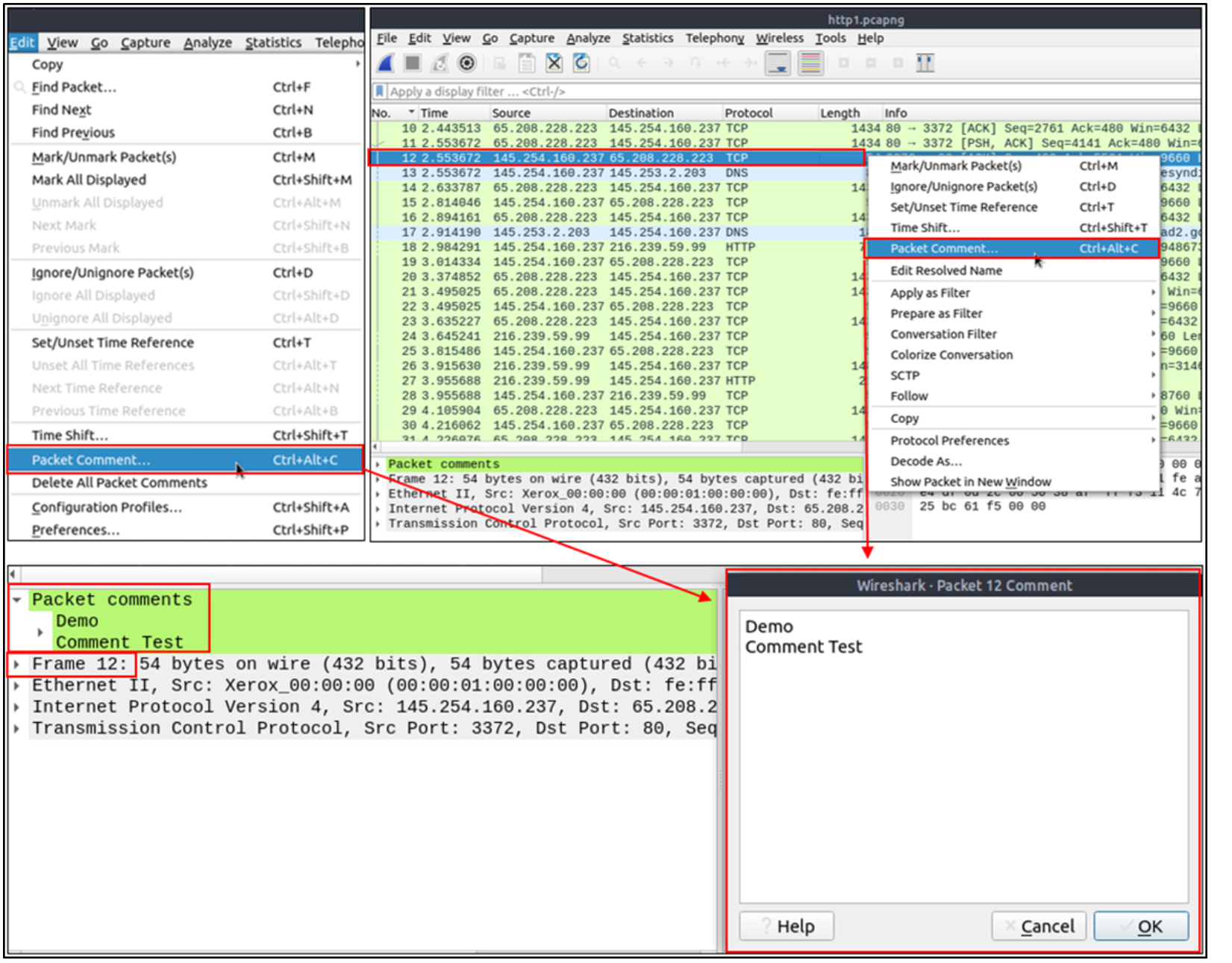Viewport: 1232px width, 963px height.
Task: Click the zoom out toolbar icon
Action: click(x=871, y=63)
